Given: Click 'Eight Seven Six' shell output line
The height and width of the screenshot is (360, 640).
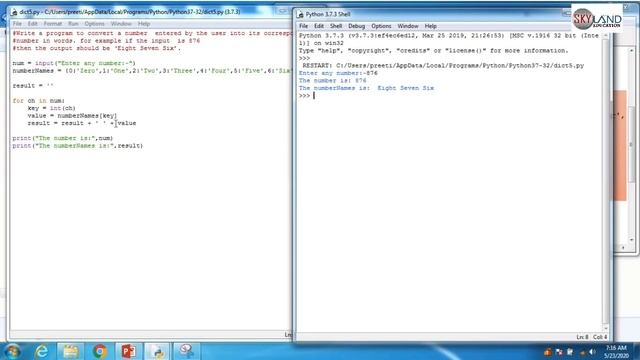Looking at the screenshot, I should tap(366, 88).
